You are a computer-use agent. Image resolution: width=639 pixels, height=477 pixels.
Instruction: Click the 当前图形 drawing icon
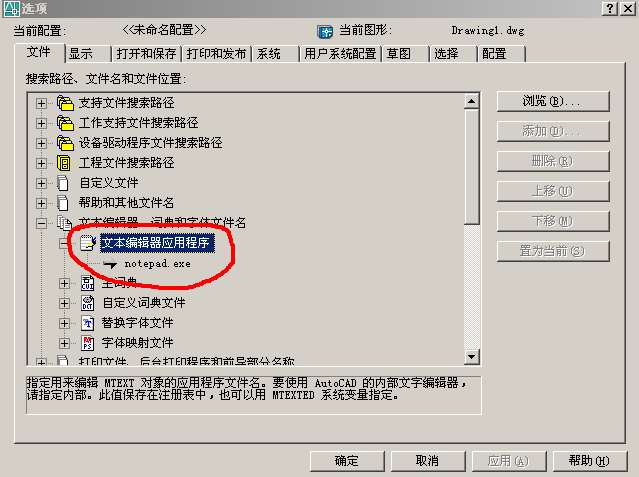pyautogui.click(x=325, y=31)
